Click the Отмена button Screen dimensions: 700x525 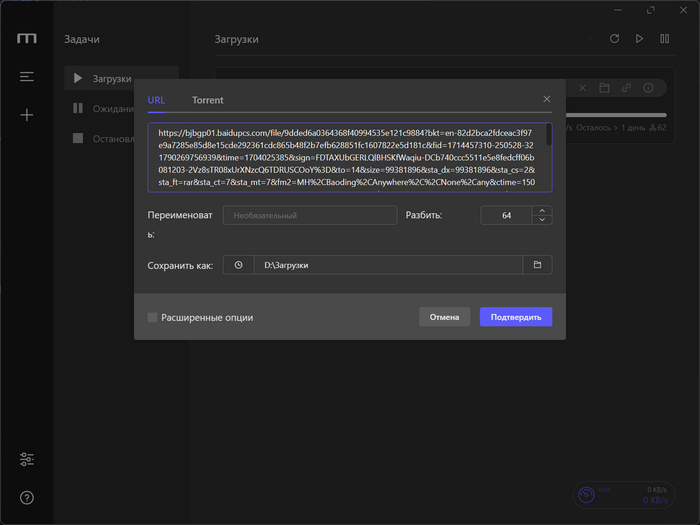[x=444, y=317]
